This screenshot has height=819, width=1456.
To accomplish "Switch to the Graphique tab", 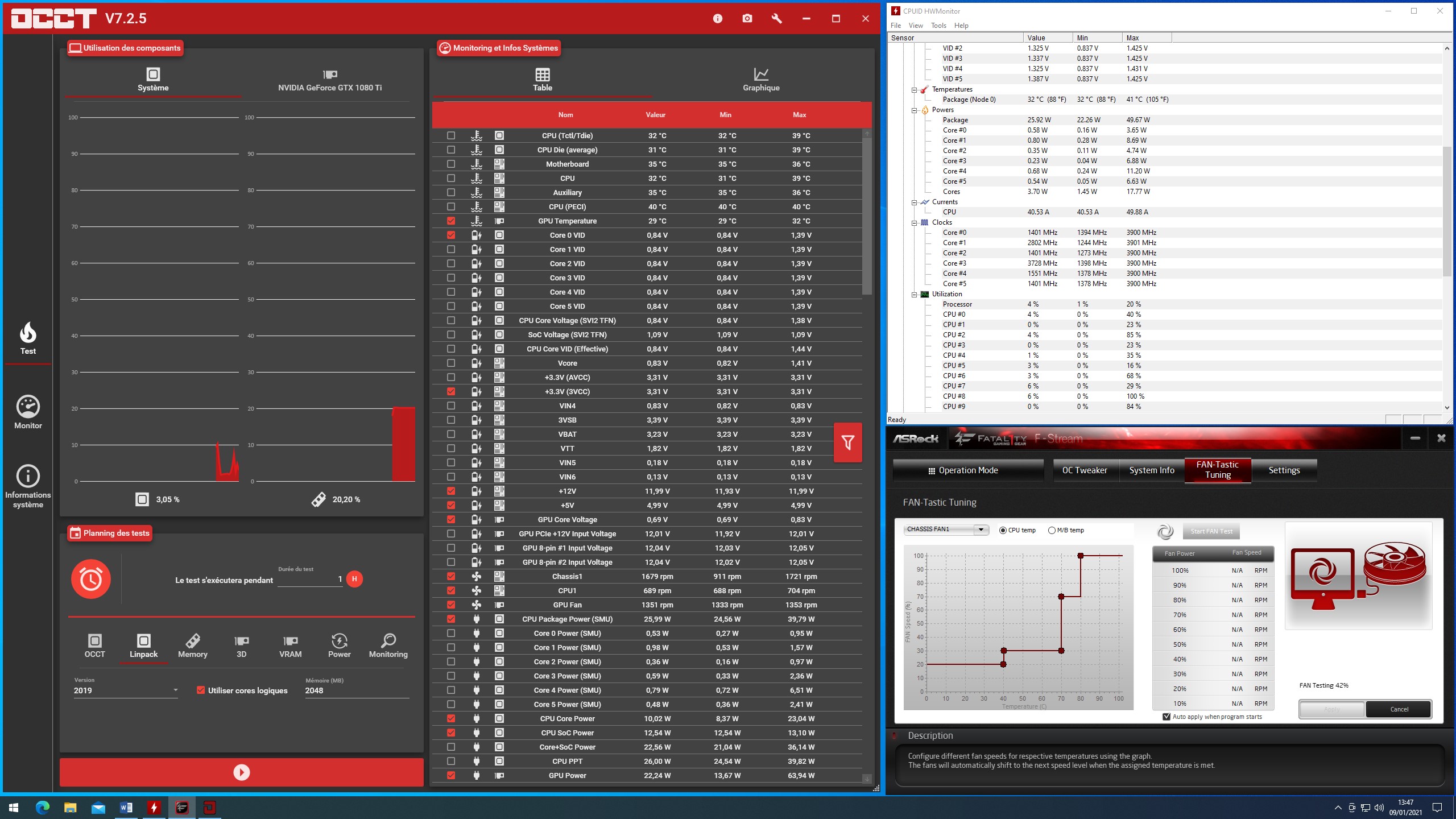I will pyautogui.click(x=760, y=80).
